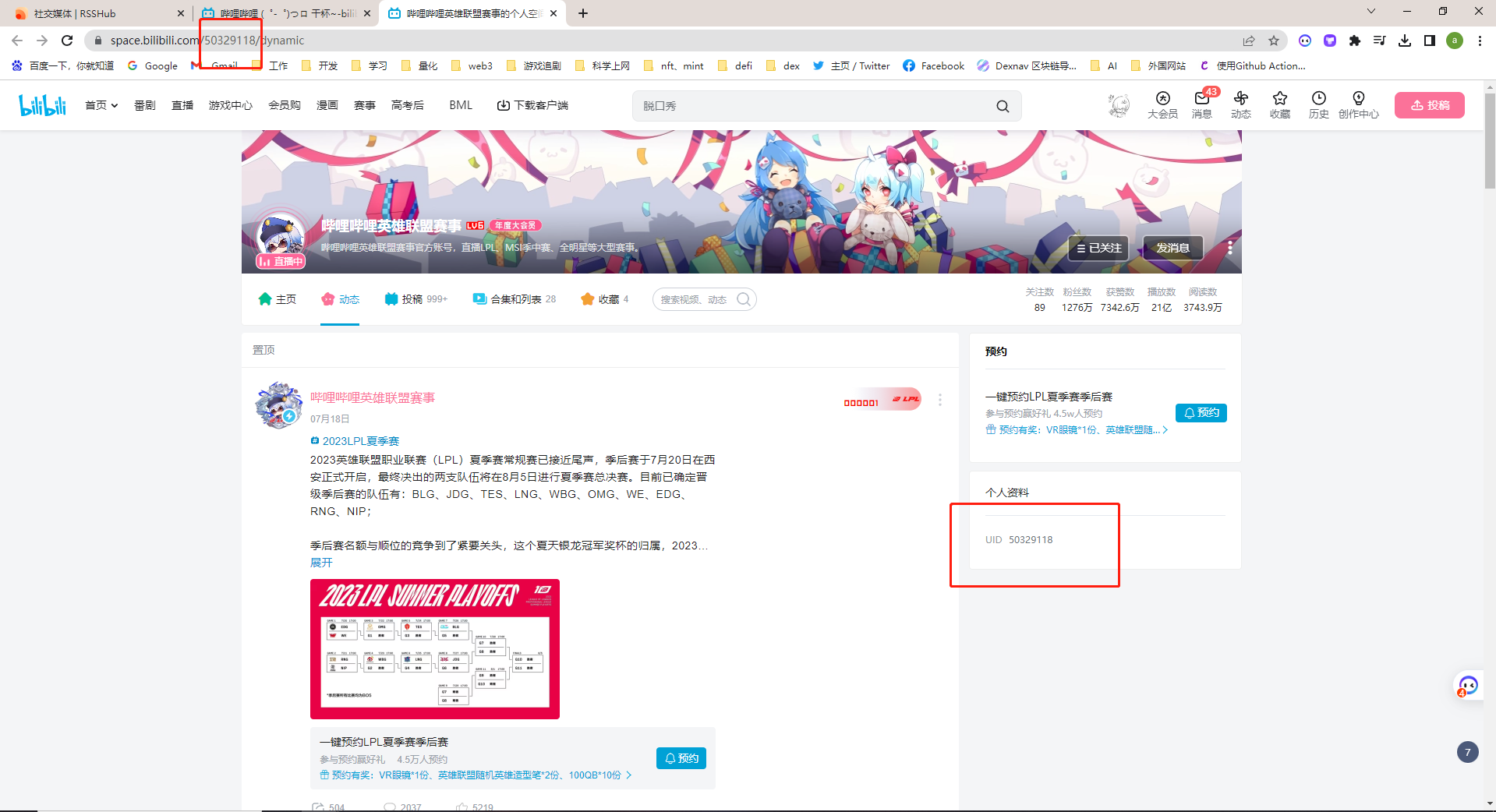Open 历史 clock icon
1496x812 pixels.
pos(1319,105)
